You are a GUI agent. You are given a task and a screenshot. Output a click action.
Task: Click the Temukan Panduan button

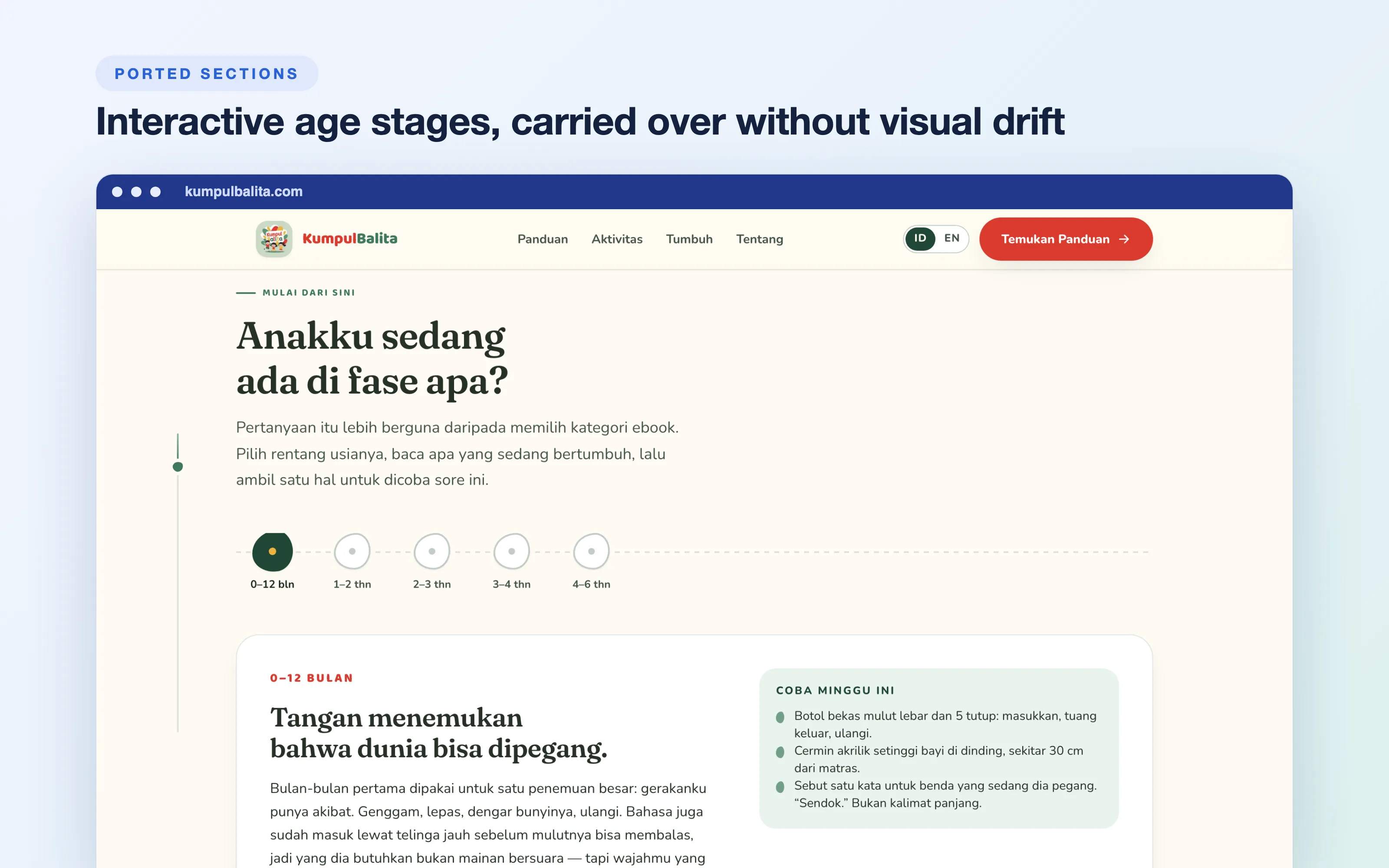coord(1066,239)
